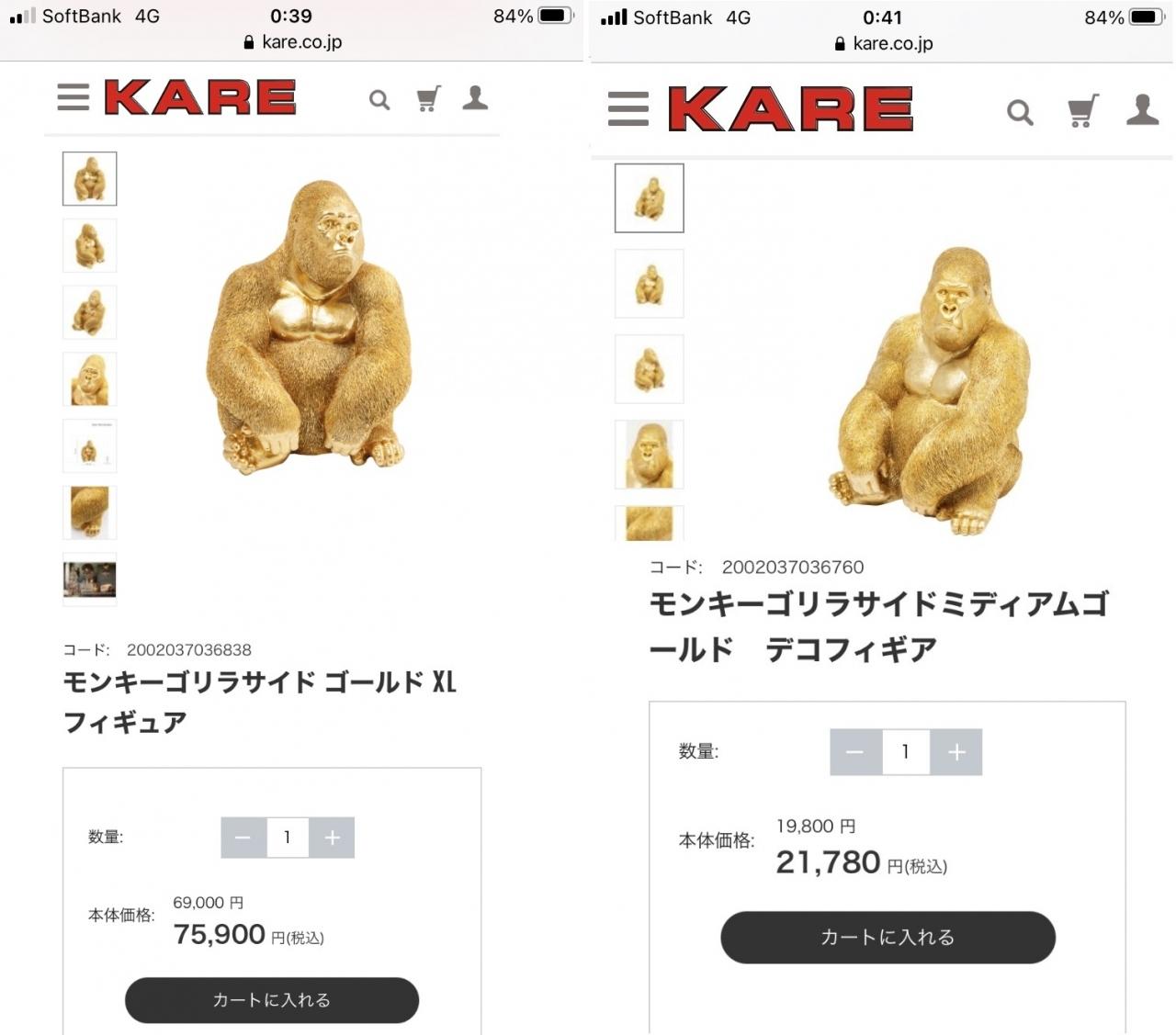The image size is (1176, 1035).
Task: Click the KARE logo on left page
Action: [200, 97]
